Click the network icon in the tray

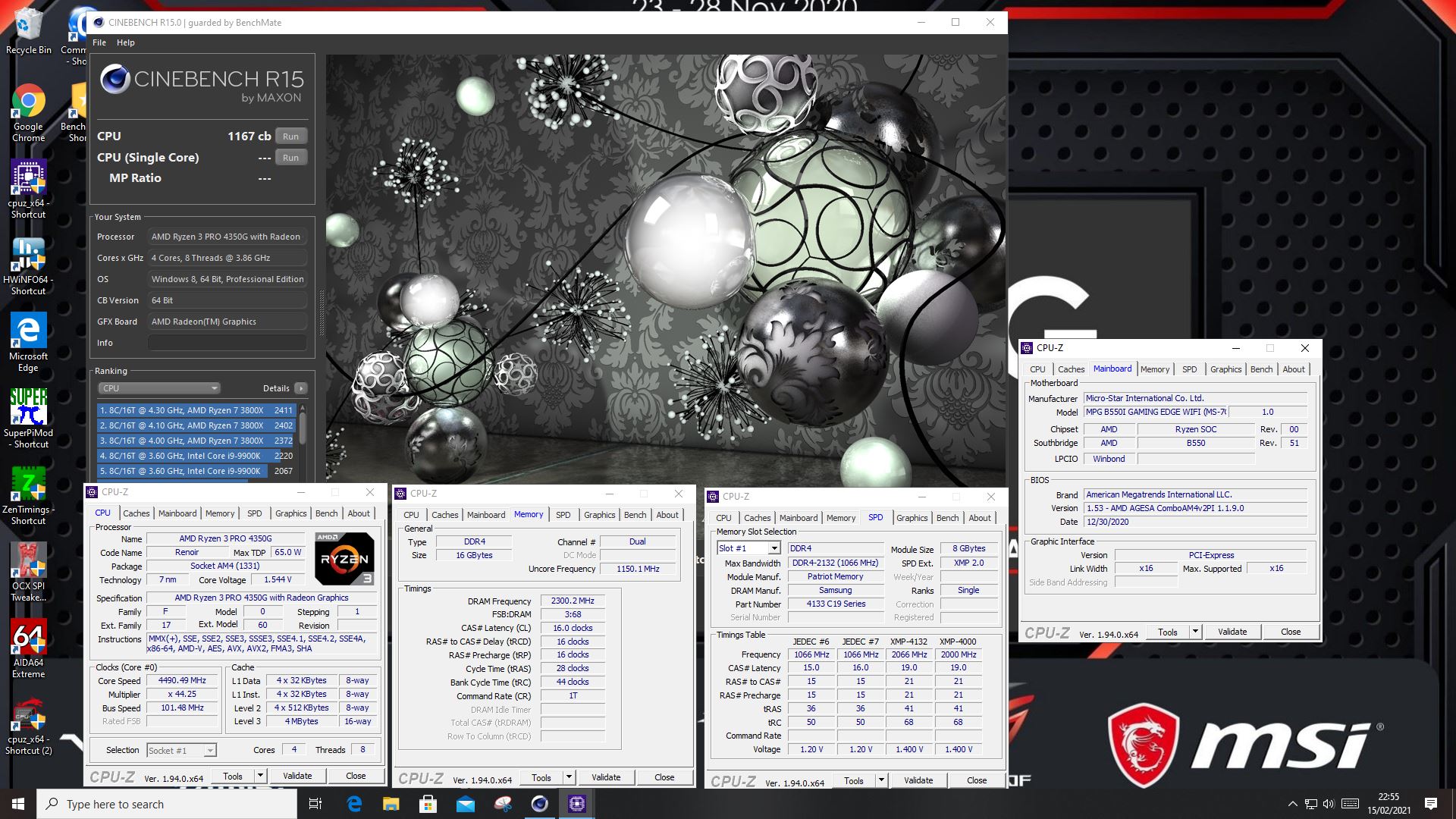point(1310,804)
